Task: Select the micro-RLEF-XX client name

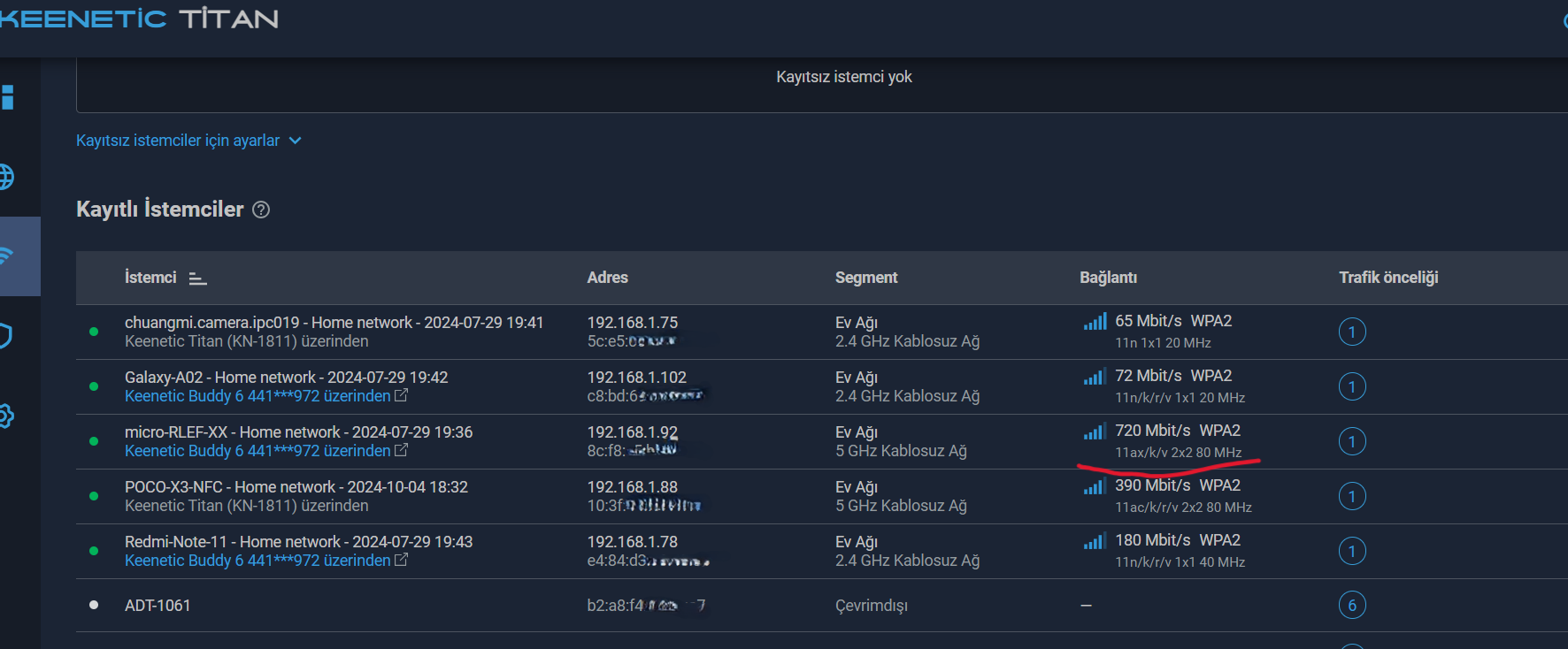Action: (298, 432)
